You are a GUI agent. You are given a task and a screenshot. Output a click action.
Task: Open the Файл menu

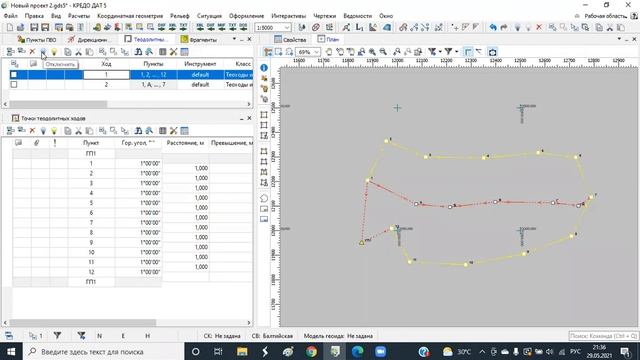[11, 16]
